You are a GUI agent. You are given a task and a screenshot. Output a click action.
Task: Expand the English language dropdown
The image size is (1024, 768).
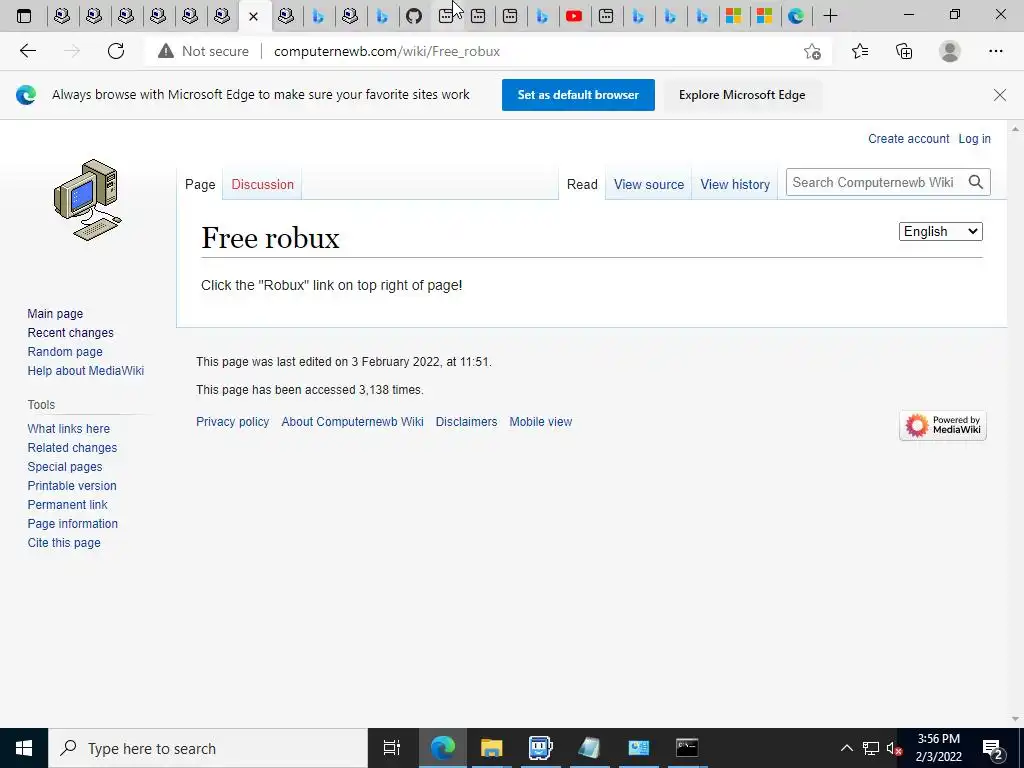pyautogui.click(x=940, y=231)
